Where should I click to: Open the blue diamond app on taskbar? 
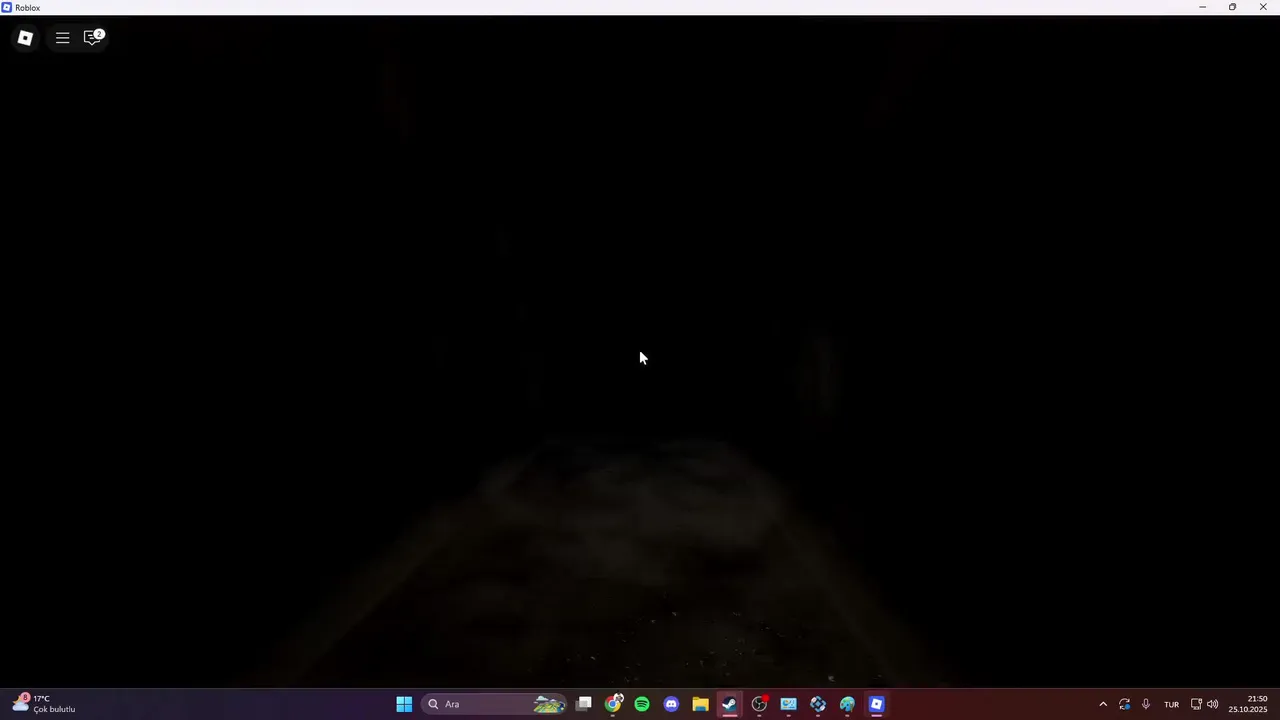pyautogui.click(x=818, y=704)
